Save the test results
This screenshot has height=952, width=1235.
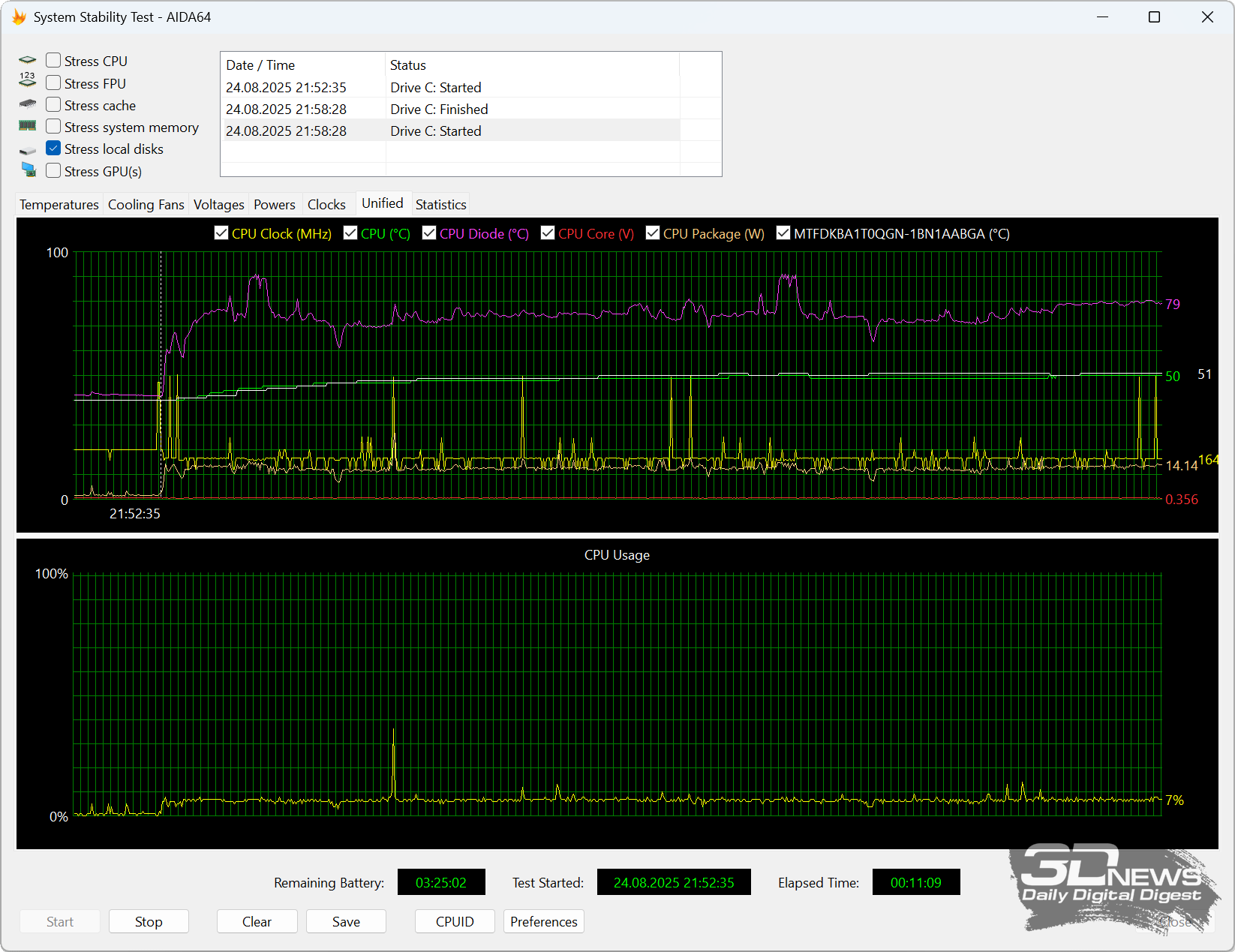point(346,921)
